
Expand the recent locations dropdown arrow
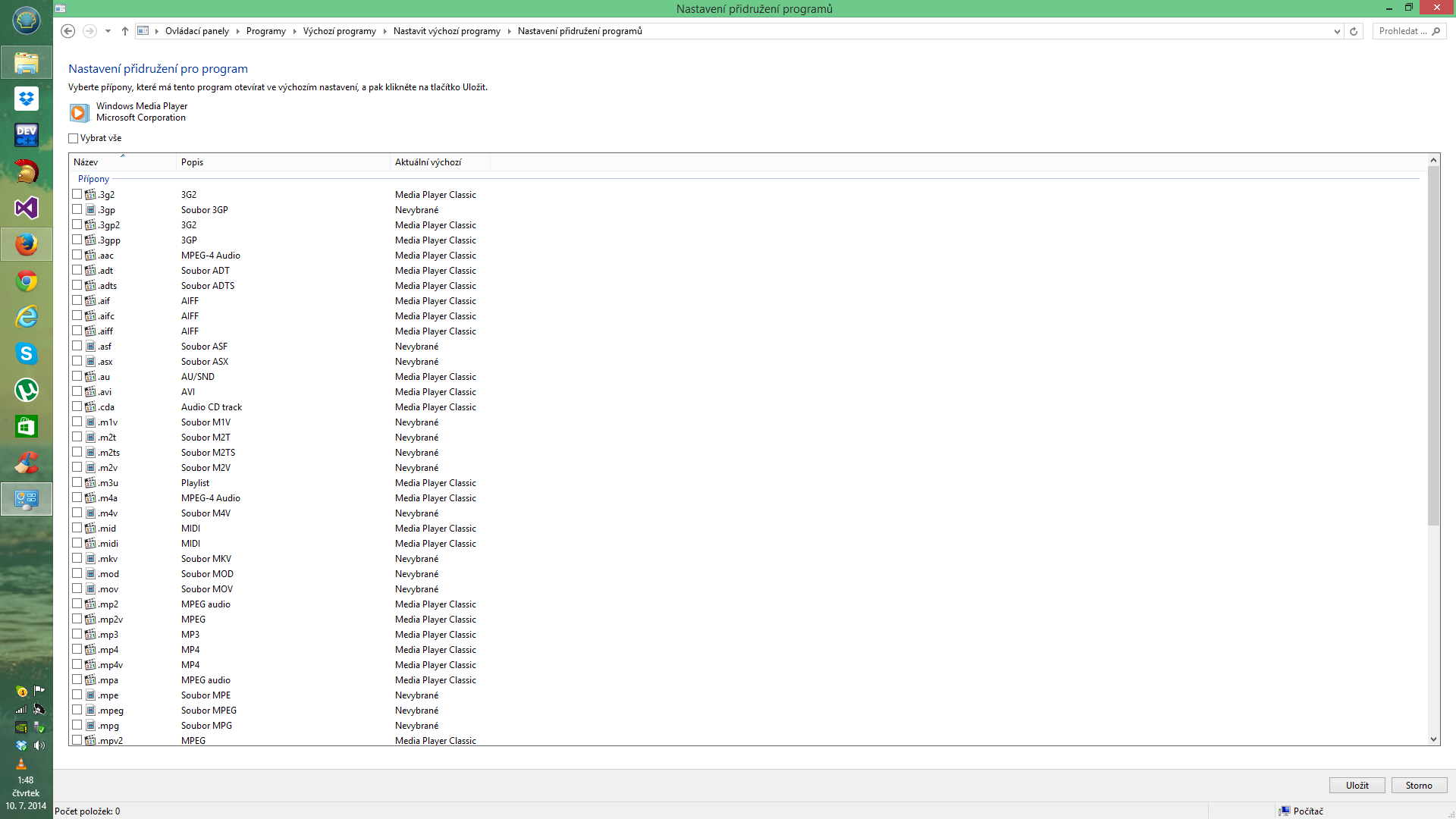[108, 31]
